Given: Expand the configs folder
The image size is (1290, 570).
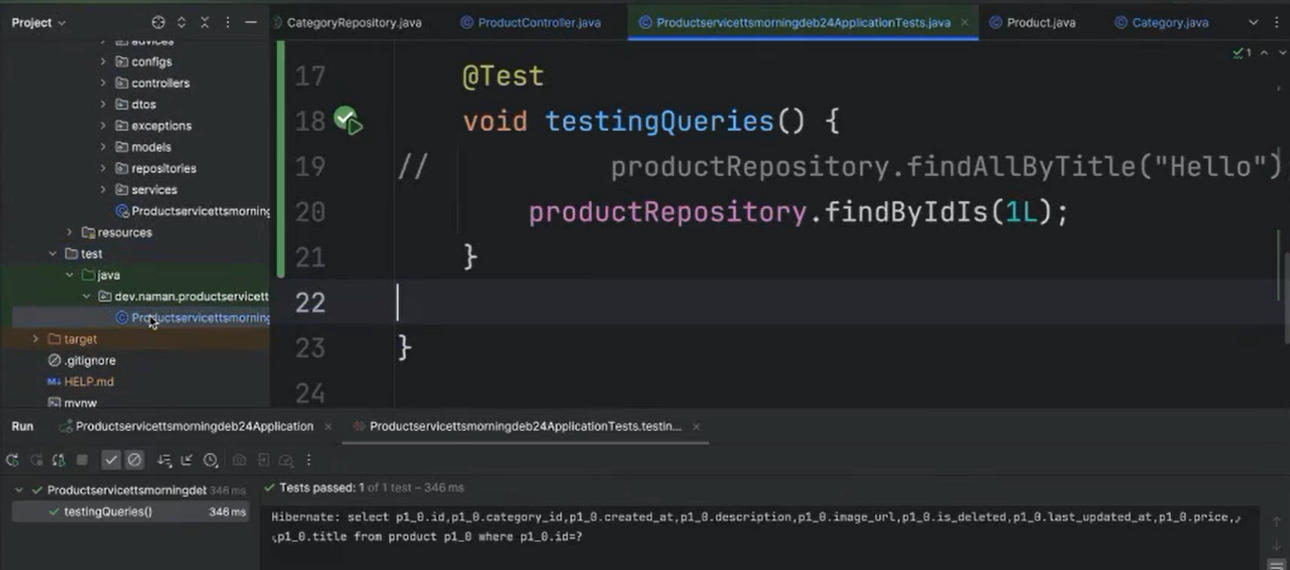Looking at the screenshot, I should coord(103,62).
